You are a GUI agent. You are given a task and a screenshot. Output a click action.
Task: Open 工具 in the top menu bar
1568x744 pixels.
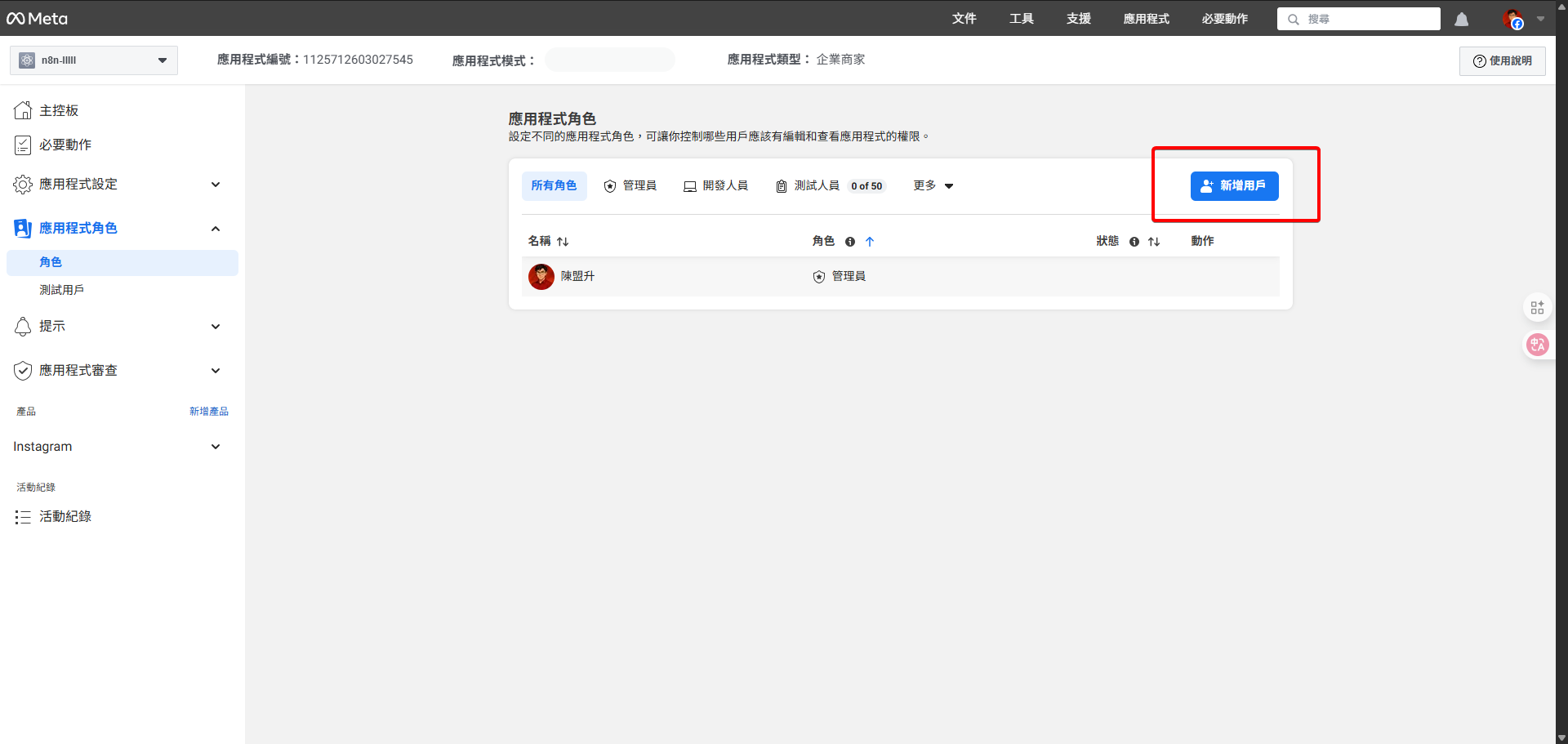pos(1021,18)
